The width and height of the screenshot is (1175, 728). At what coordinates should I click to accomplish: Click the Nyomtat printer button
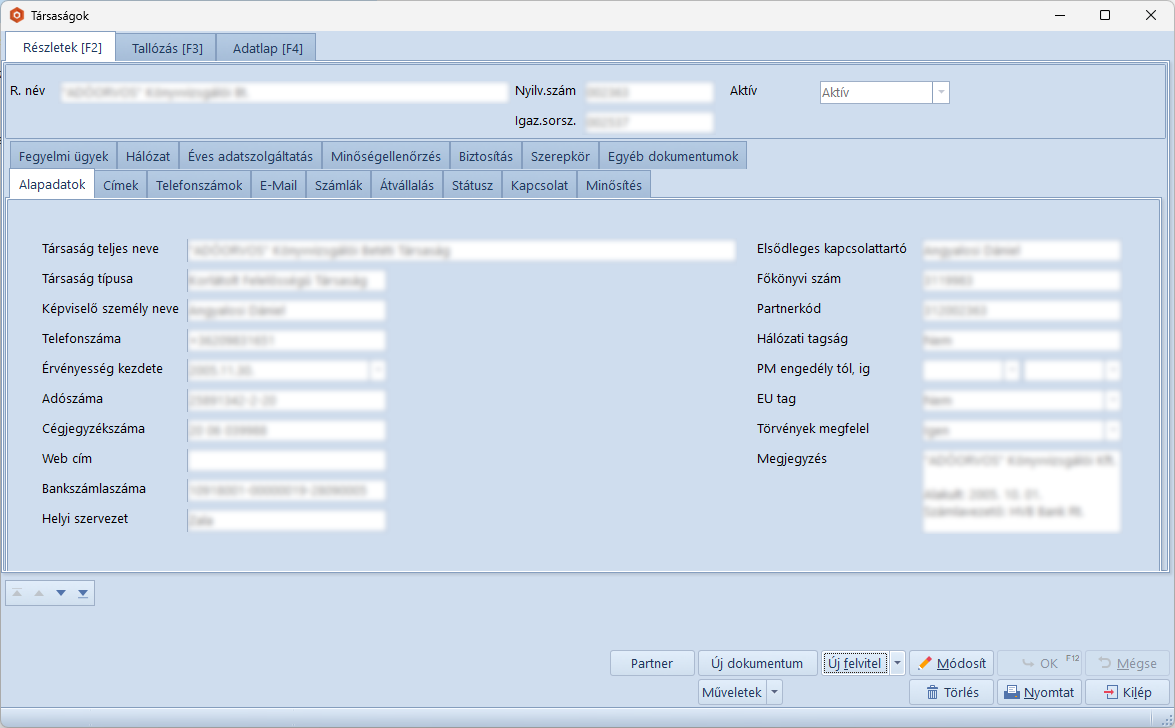tap(1040, 692)
